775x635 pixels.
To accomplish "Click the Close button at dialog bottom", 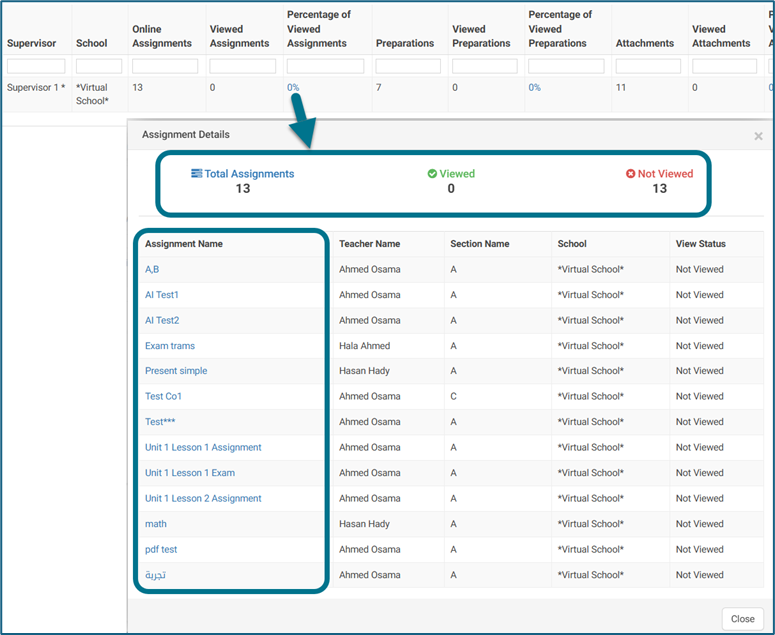I will pyautogui.click(x=742, y=619).
